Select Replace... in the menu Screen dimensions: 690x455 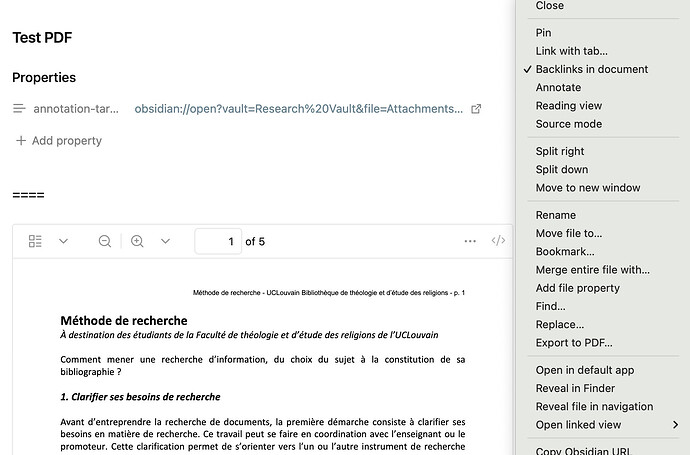(x=560, y=325)
